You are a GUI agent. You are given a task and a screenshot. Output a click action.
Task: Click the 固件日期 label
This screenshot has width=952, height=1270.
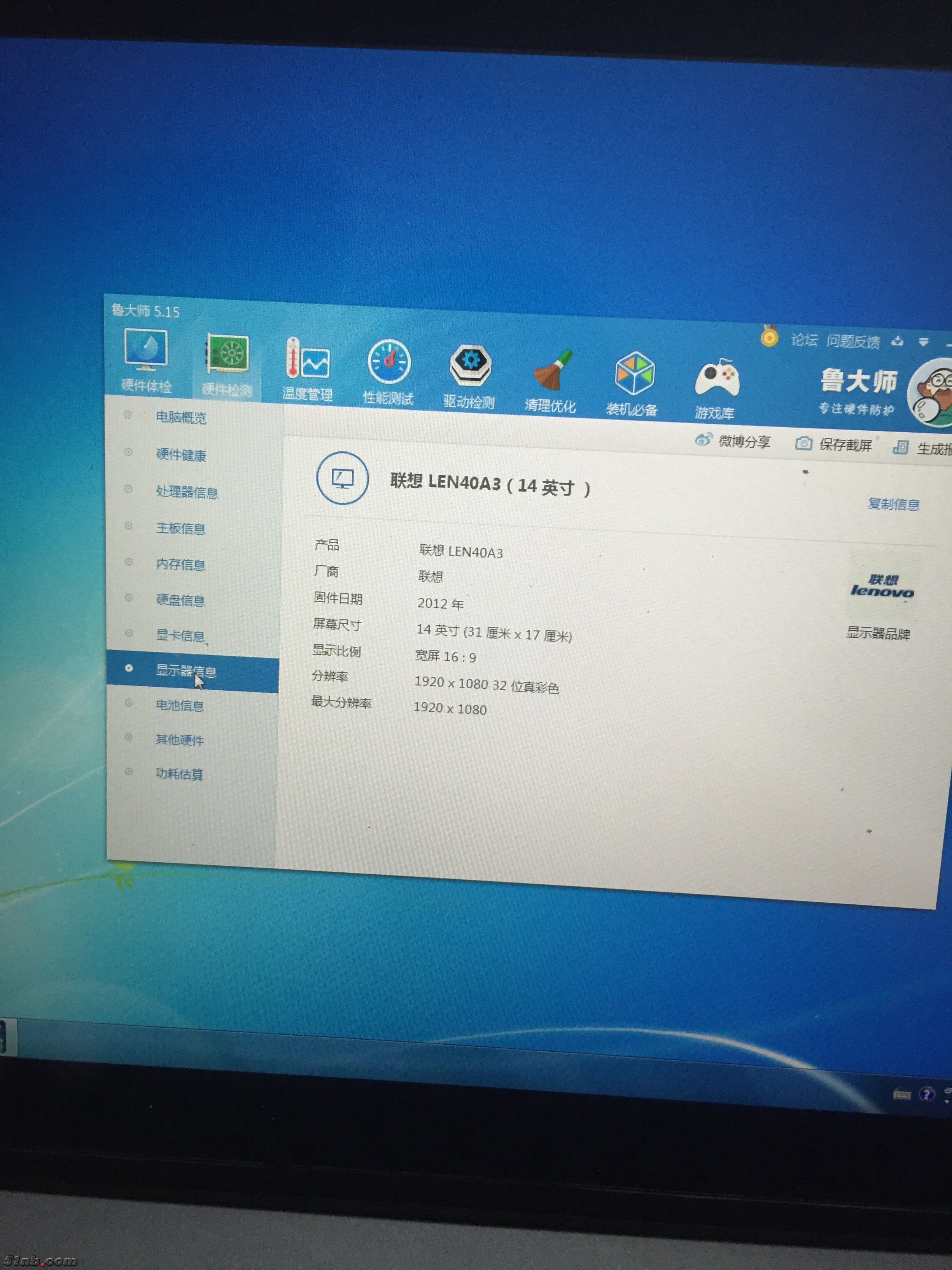338,598
